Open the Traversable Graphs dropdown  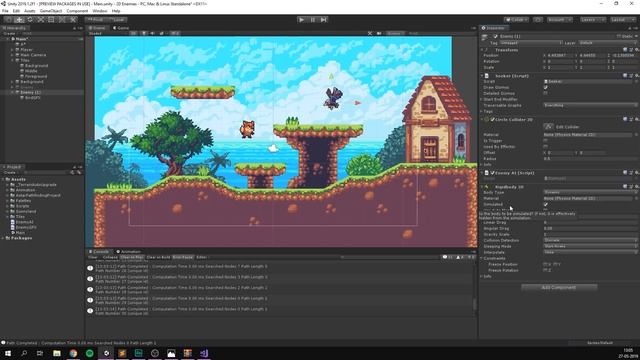pyautogui.click(x=590, y=105)
